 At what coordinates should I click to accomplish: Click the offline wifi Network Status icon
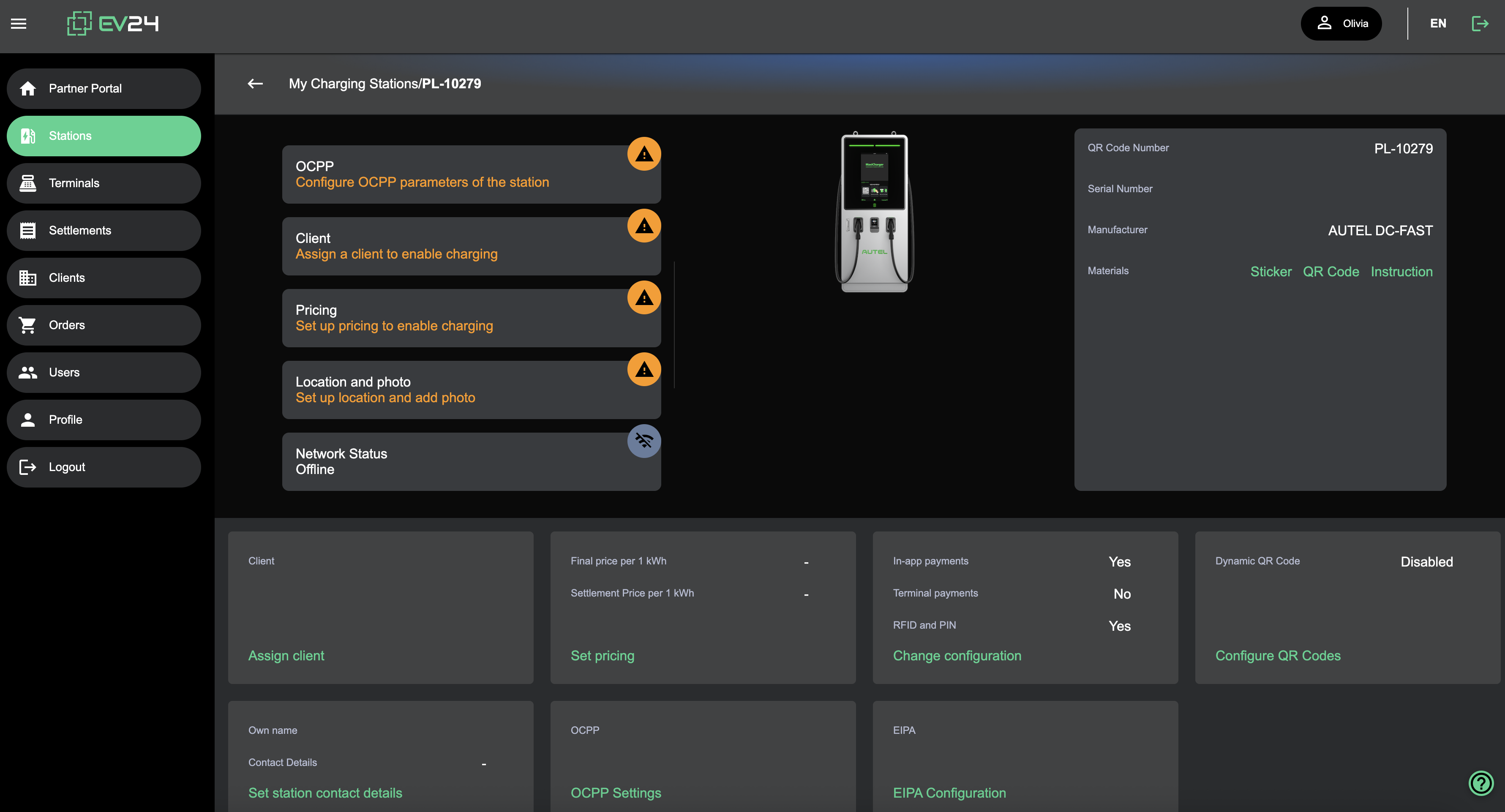coord(644,441)
